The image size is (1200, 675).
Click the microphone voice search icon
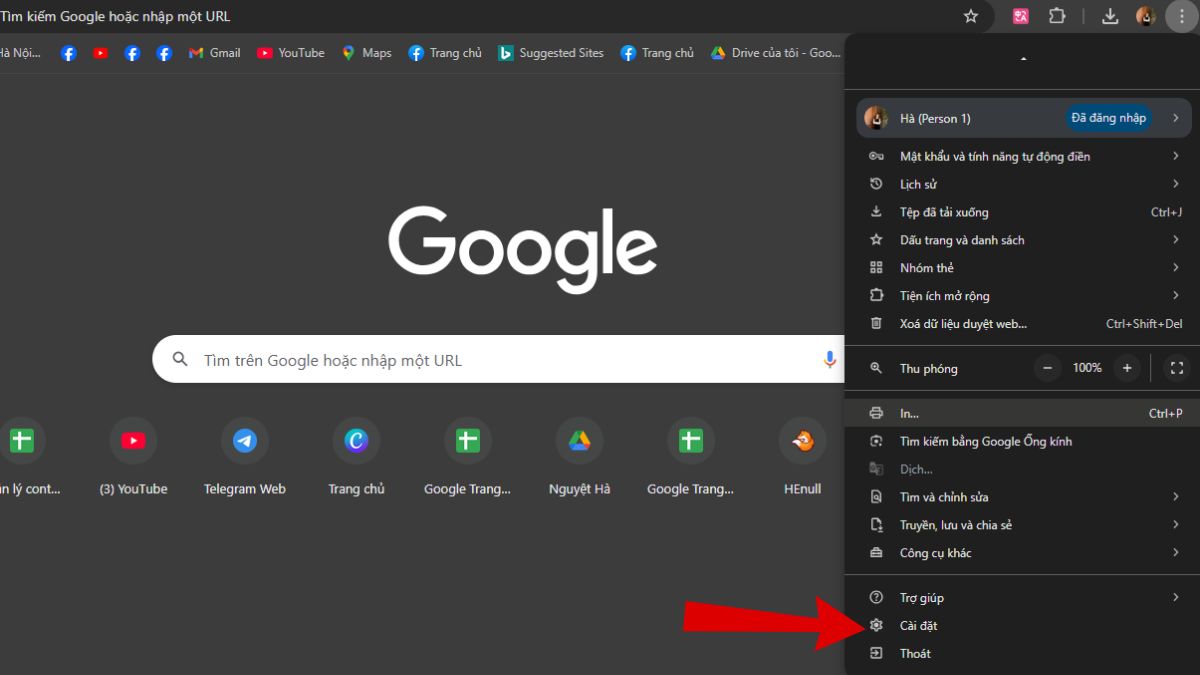pos(829,359)
